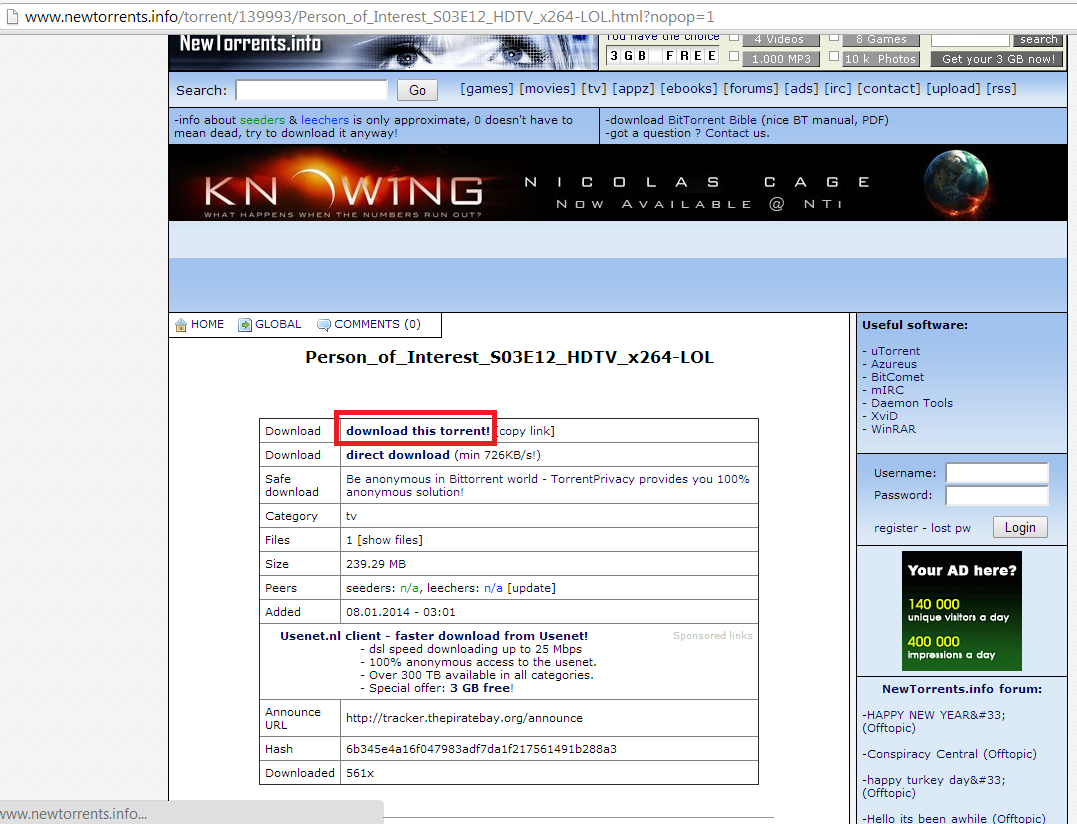Open the uTorrent software link

[x=895, y=351]
